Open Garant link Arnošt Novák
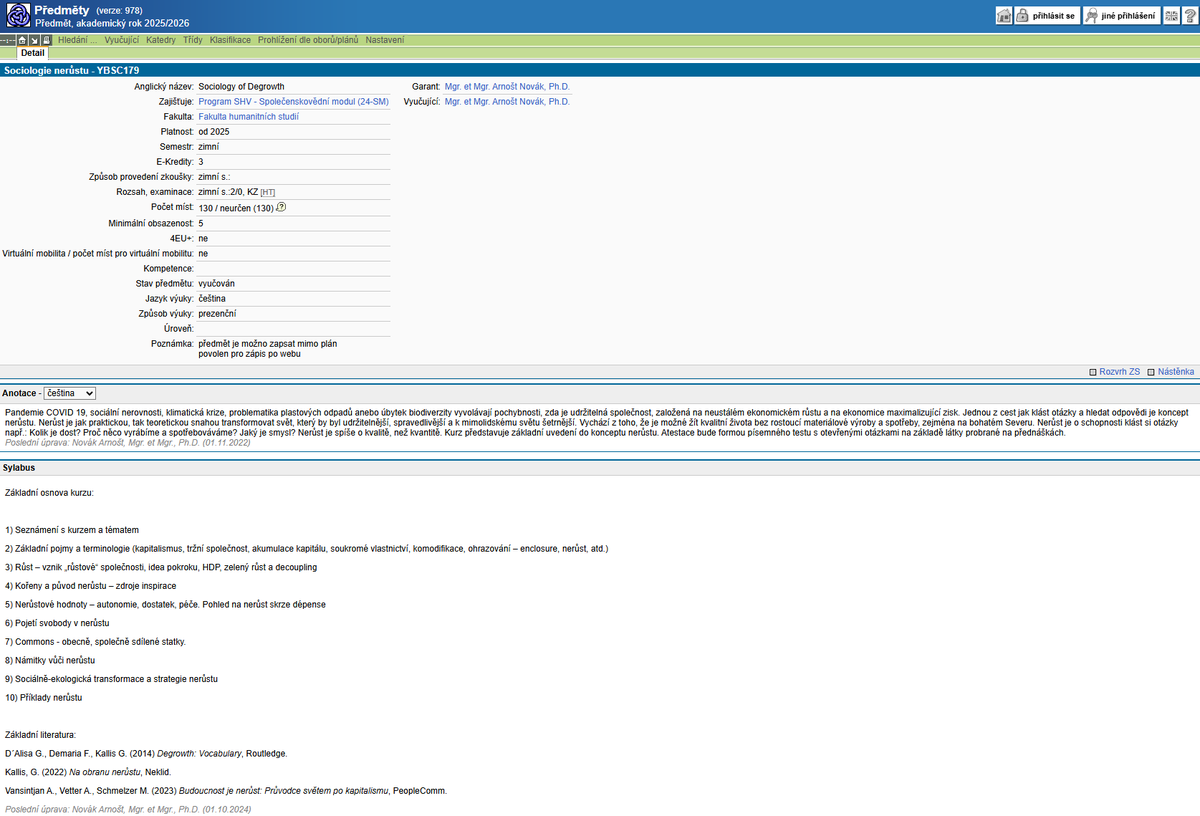This screenshot has height=816, width=1200. click(x=507, y=87)
